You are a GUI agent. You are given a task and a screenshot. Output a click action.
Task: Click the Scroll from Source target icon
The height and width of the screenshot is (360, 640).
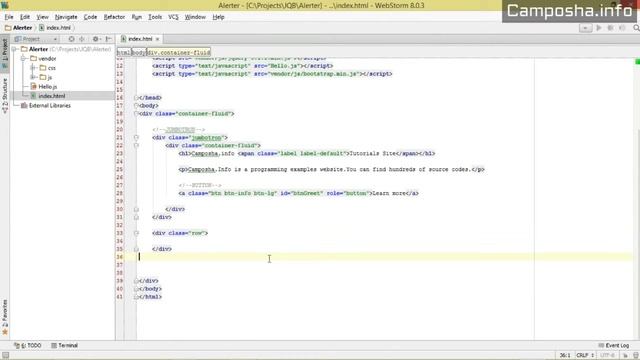point(71,39)
